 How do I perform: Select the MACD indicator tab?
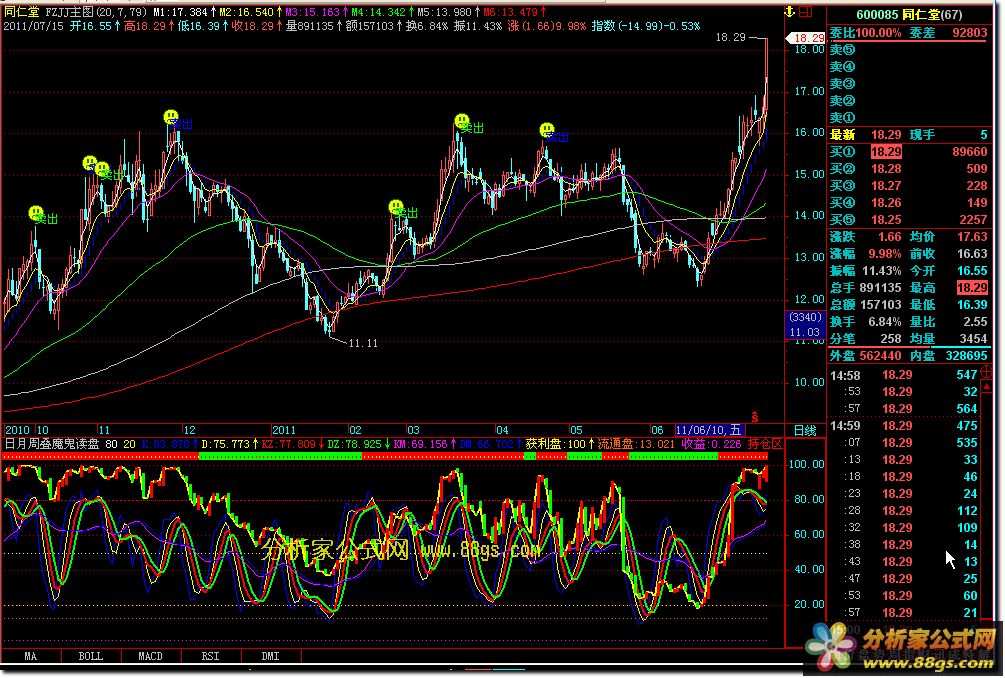[151, 656]
